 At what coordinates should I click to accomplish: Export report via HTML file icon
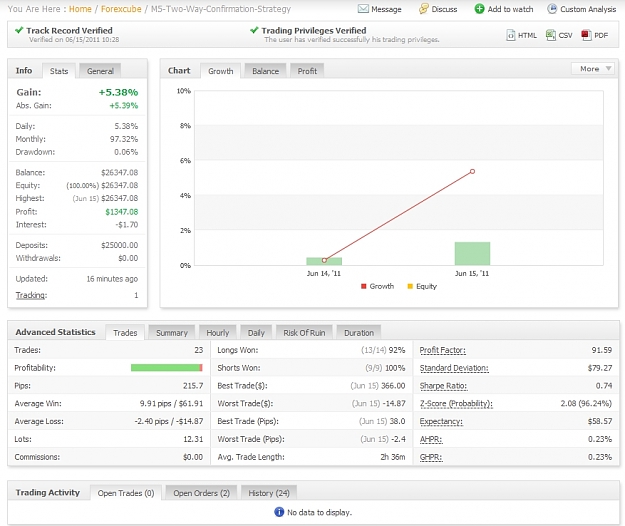[x=511, y=35]
